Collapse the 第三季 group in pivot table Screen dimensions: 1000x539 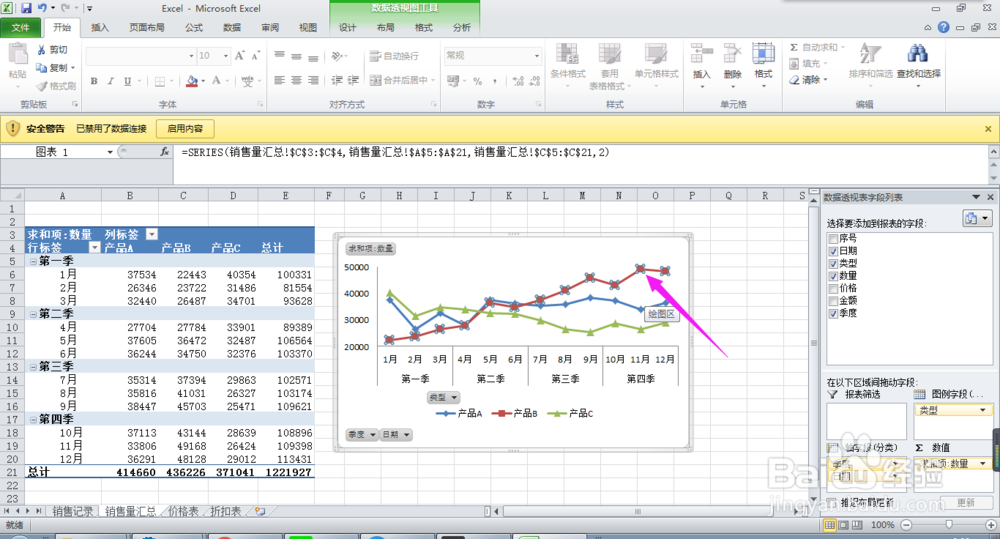pos(33,366)
